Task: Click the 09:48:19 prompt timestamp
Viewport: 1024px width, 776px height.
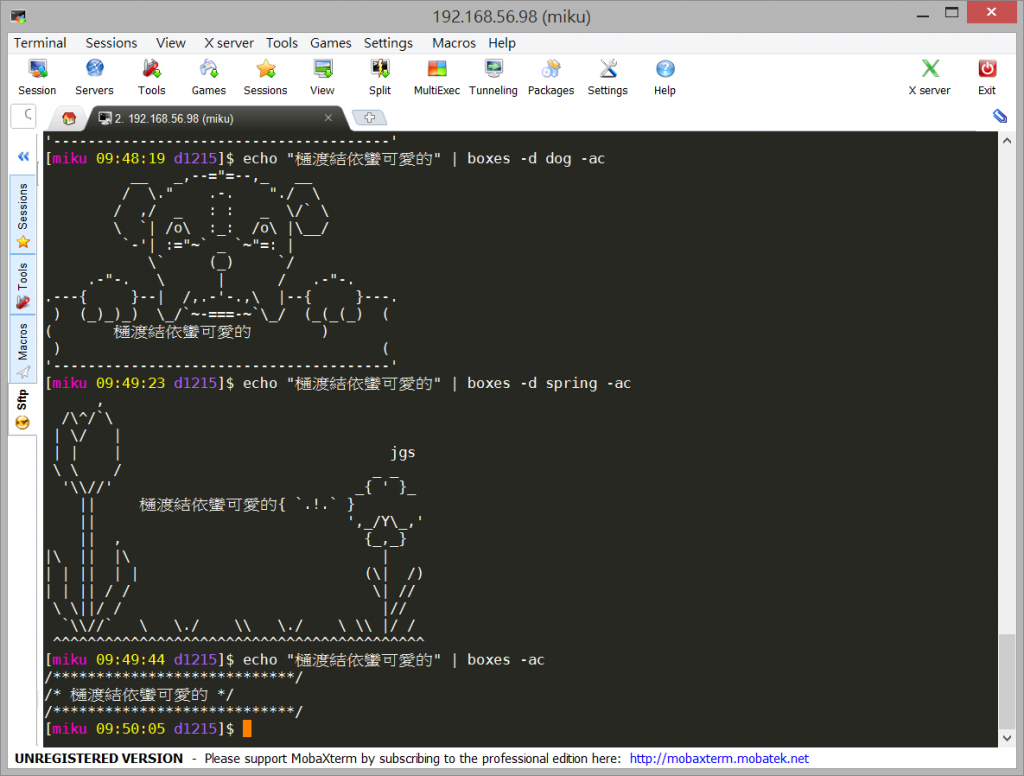Action: [x=131, y=159]
